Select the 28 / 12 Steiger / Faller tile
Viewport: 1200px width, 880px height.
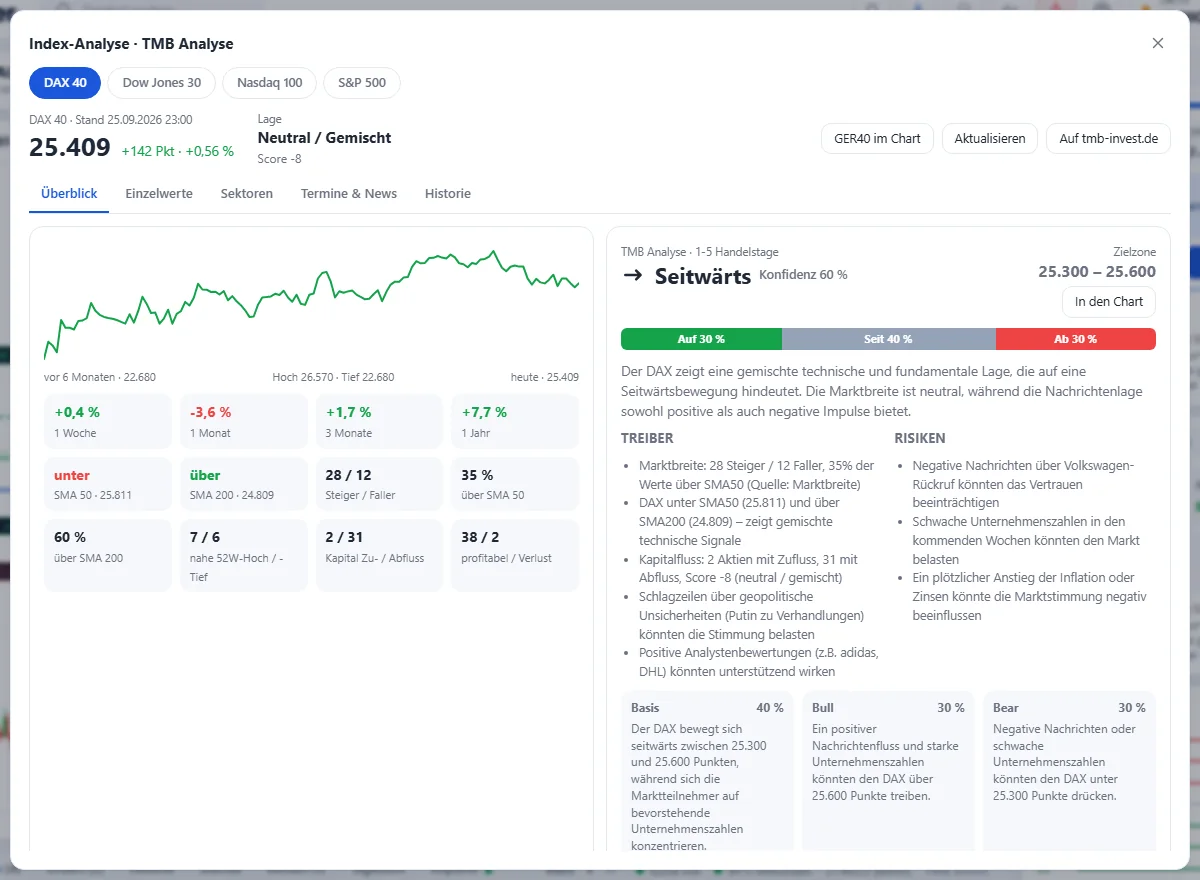[x=379, y=484]
